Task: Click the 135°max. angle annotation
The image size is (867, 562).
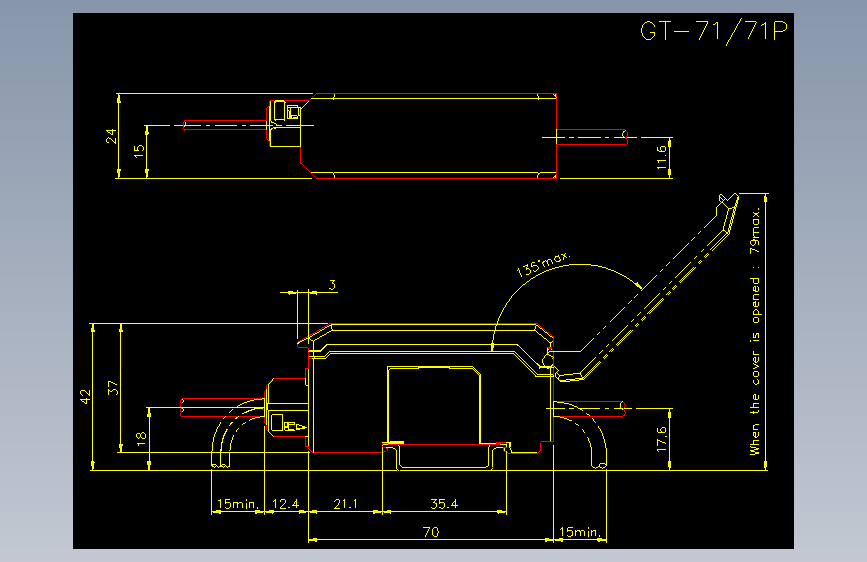Action: pos(542,263)
